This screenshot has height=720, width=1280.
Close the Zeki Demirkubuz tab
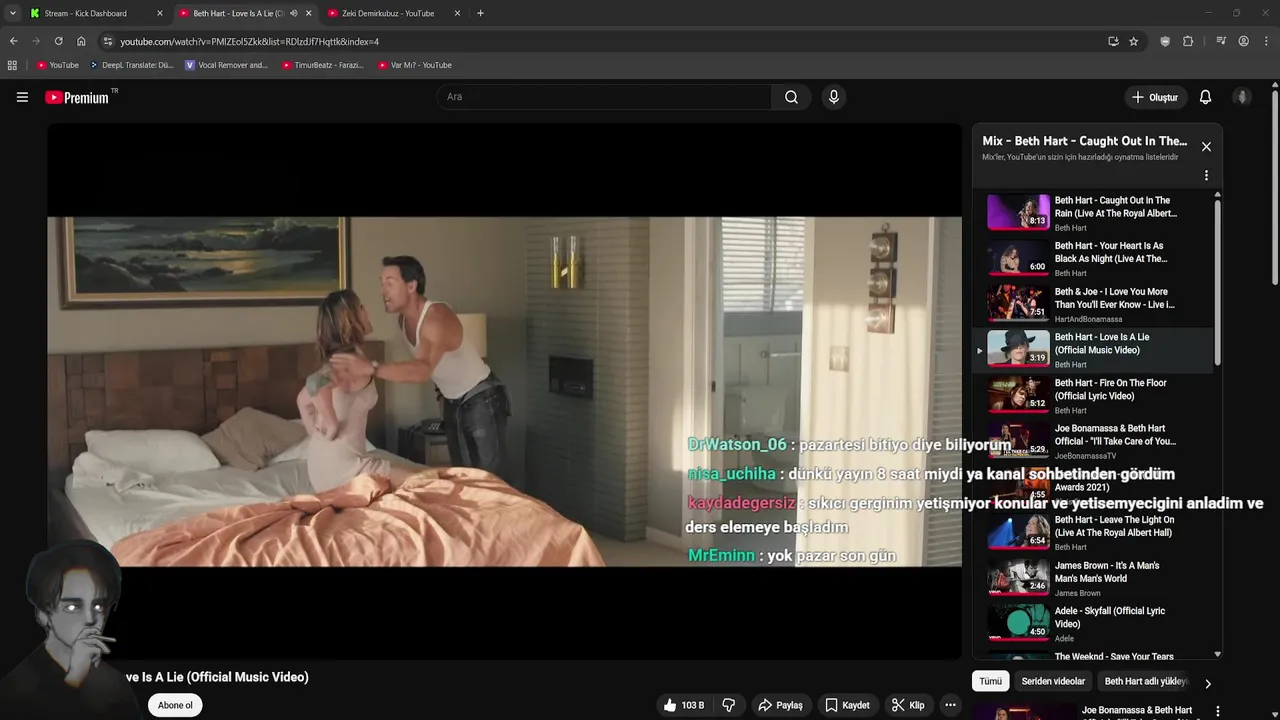tap(457, 13)
